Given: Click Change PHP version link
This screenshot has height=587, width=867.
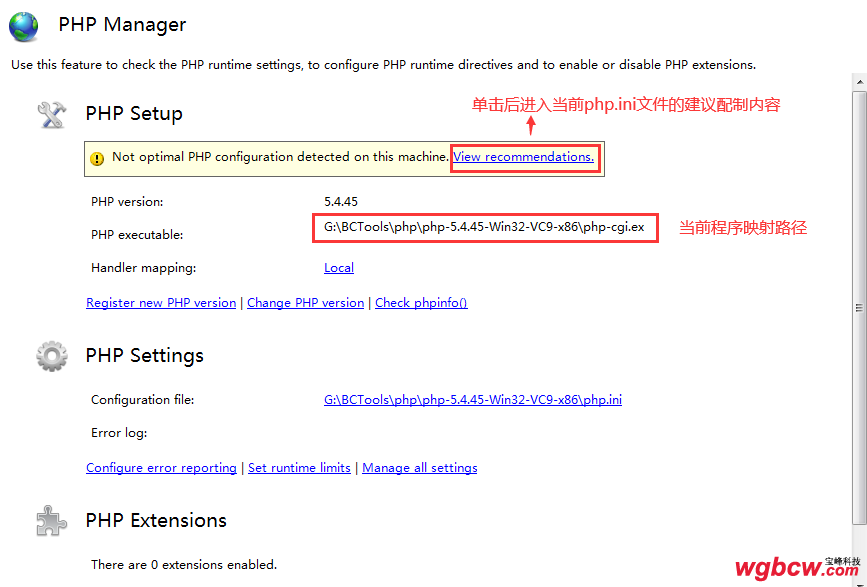Looking at the screenshot, I should [305, 303].
